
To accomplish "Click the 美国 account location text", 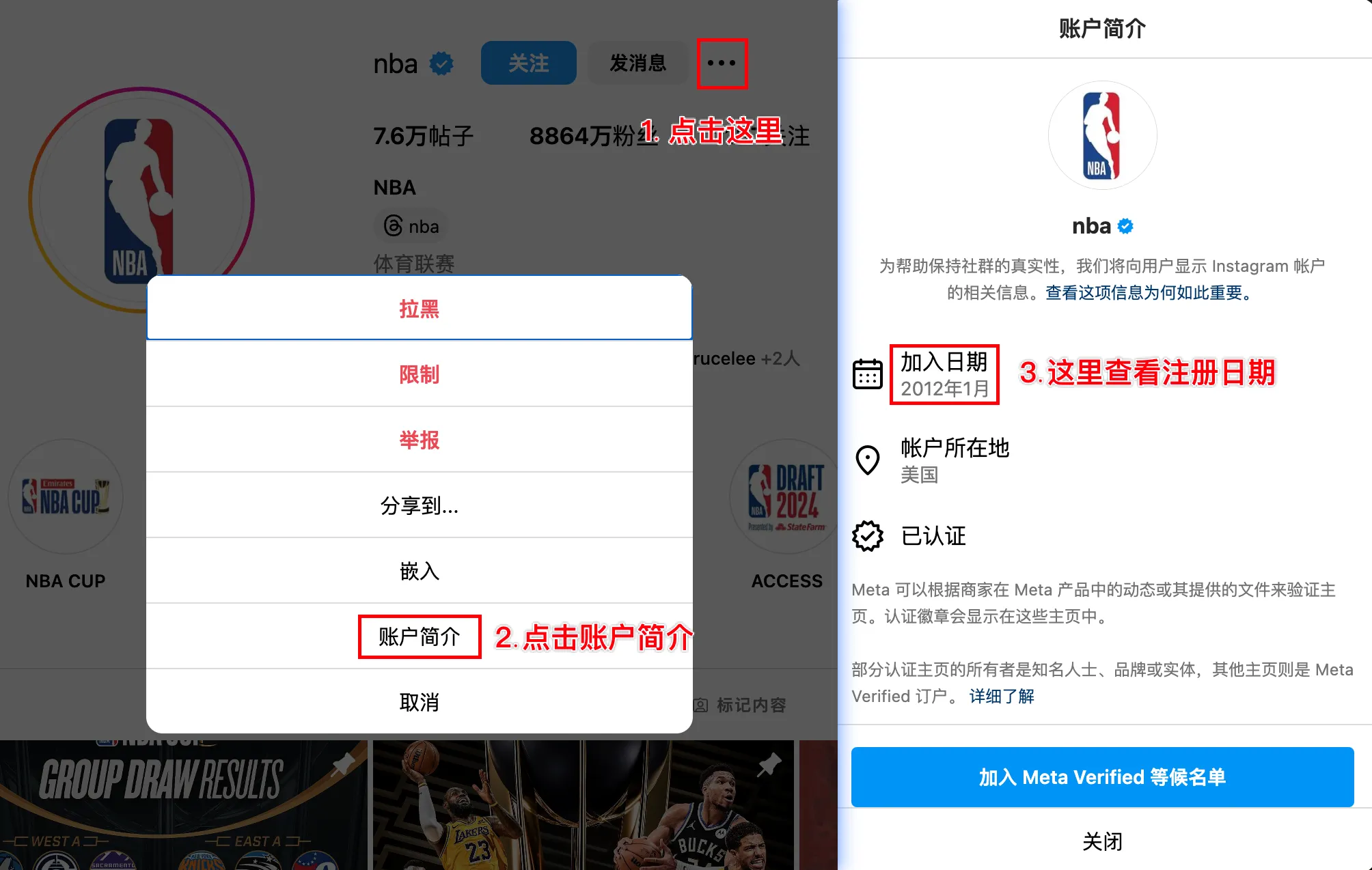I will (919, 475).
